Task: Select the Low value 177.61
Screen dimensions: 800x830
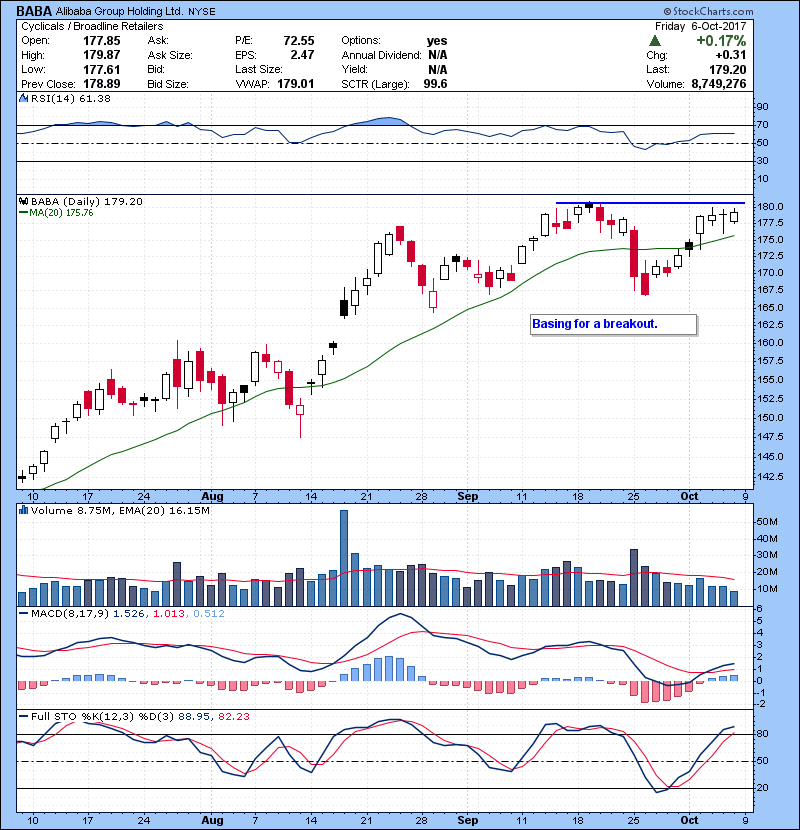Action: point(102,69)
